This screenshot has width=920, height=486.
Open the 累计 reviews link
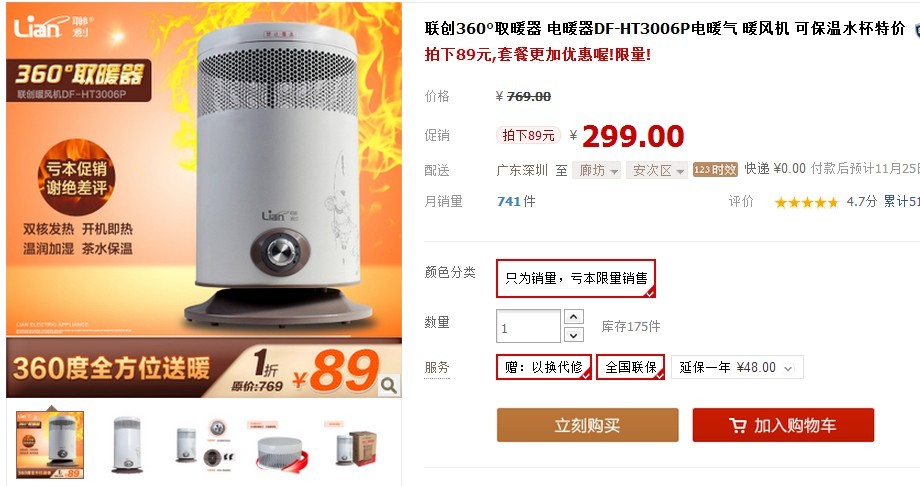click(901, 202)
